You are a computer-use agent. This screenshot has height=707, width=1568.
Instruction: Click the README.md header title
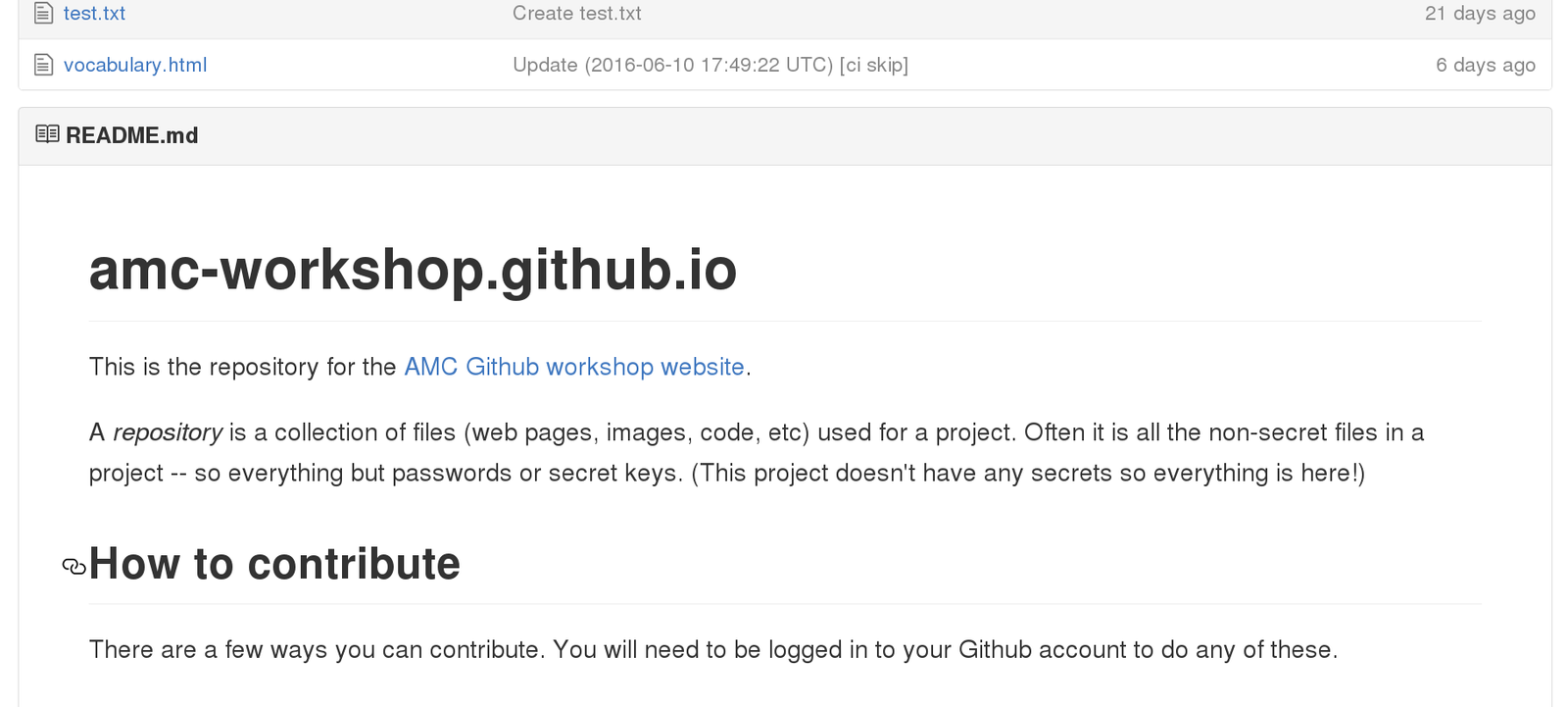click(131, 135)
